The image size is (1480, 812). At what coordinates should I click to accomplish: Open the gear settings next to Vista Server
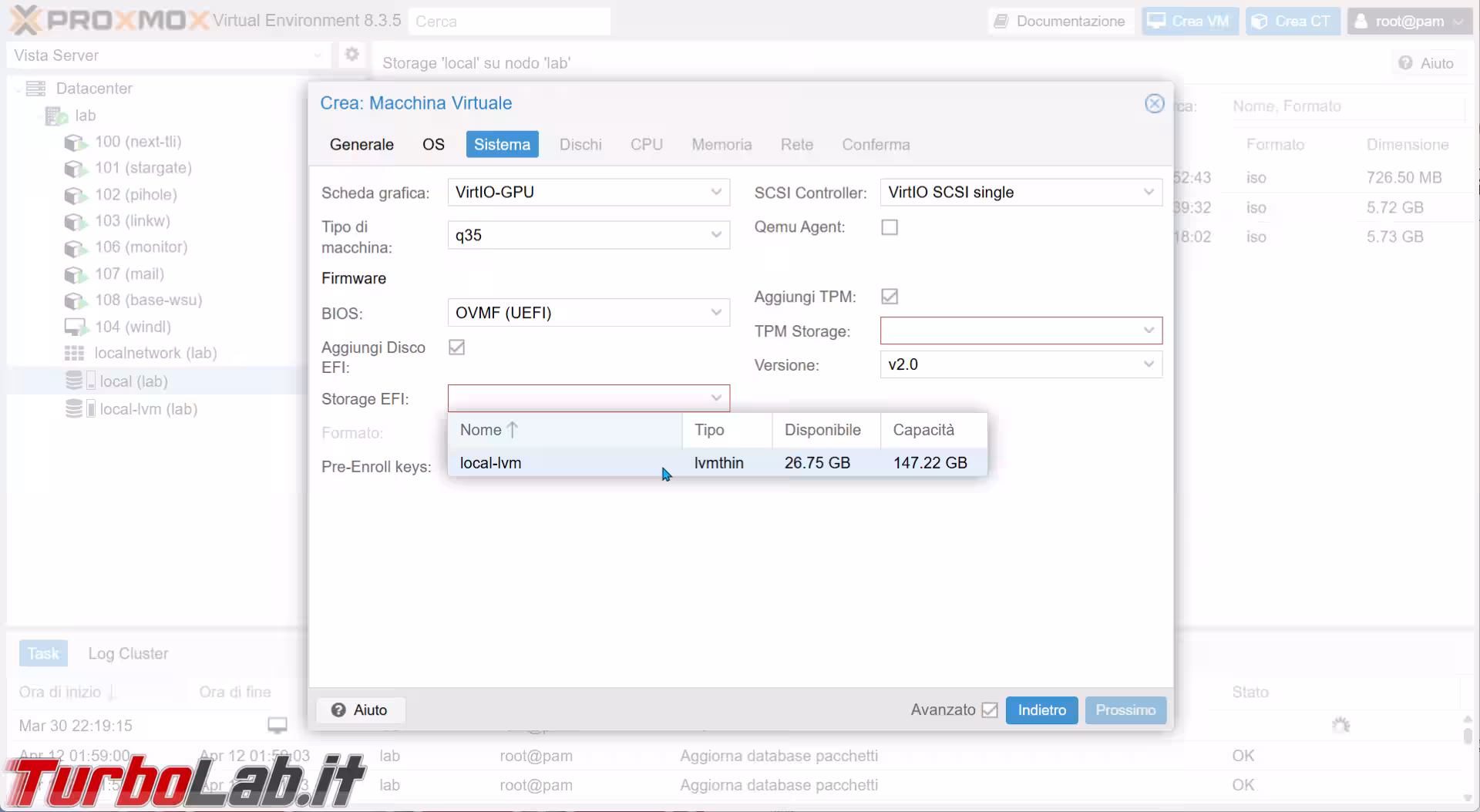click(351, 55)
